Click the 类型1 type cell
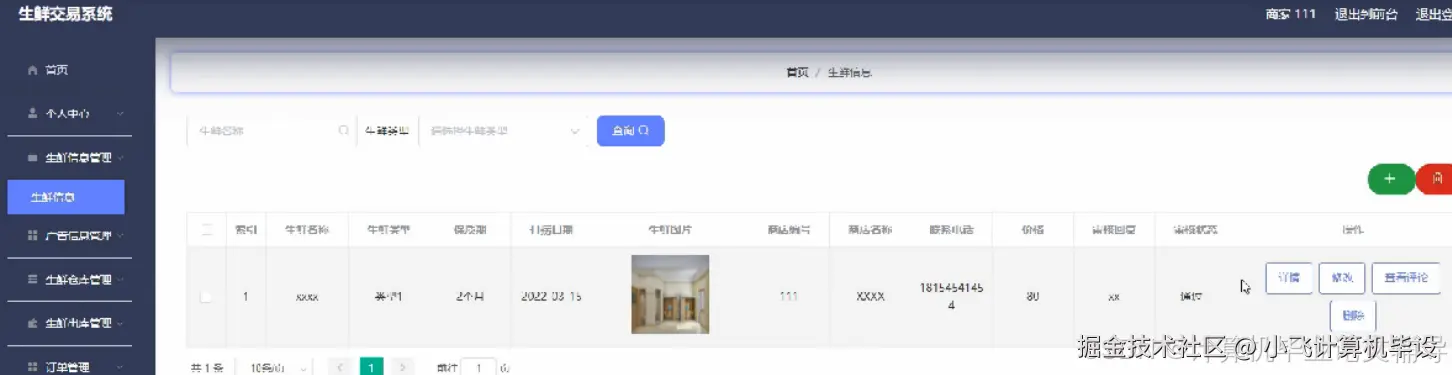Image resolution: width=1452 pixels, height=375 pixels. (x=389, y=297)
